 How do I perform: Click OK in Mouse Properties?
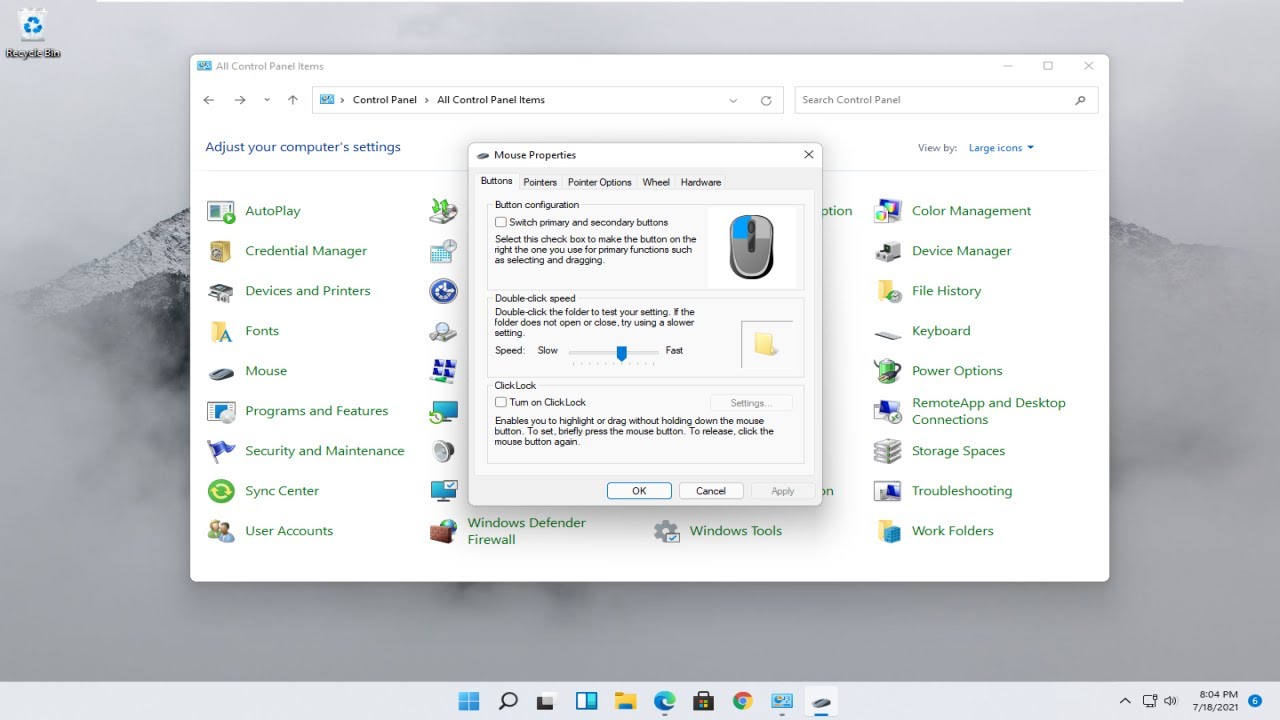tap(639, 491)
